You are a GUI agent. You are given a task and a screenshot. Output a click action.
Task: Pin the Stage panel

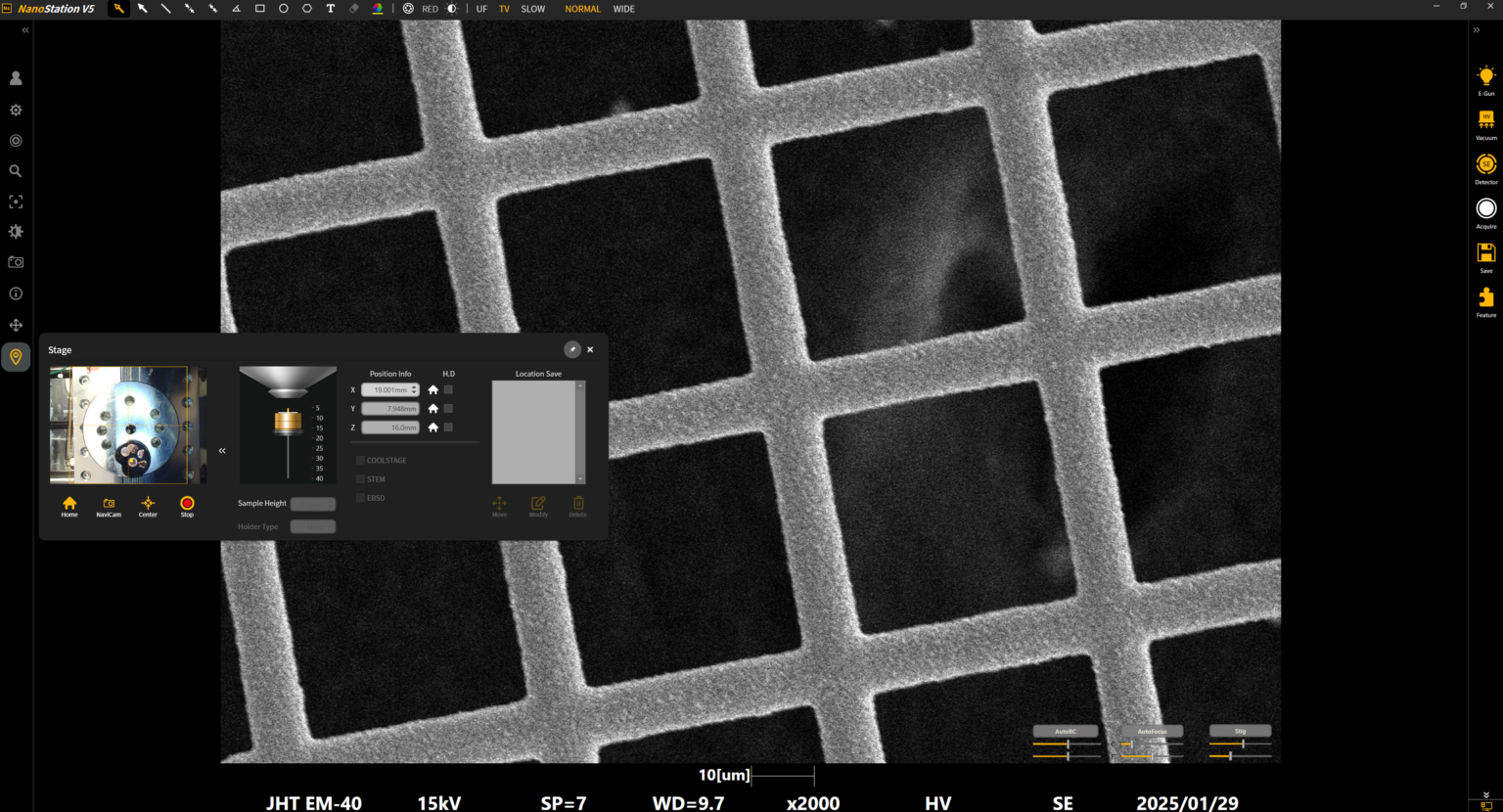click(x=572, y=349)
